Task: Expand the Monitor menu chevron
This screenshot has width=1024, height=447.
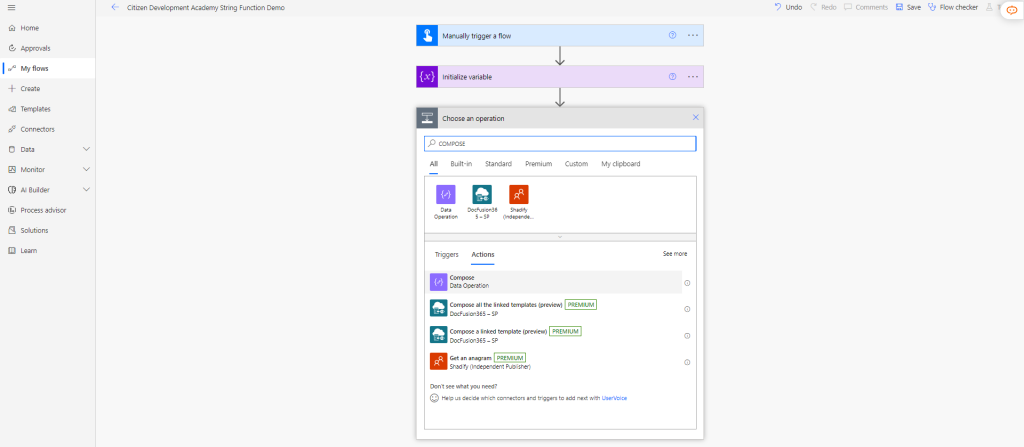Action: [x=86, y=170]
